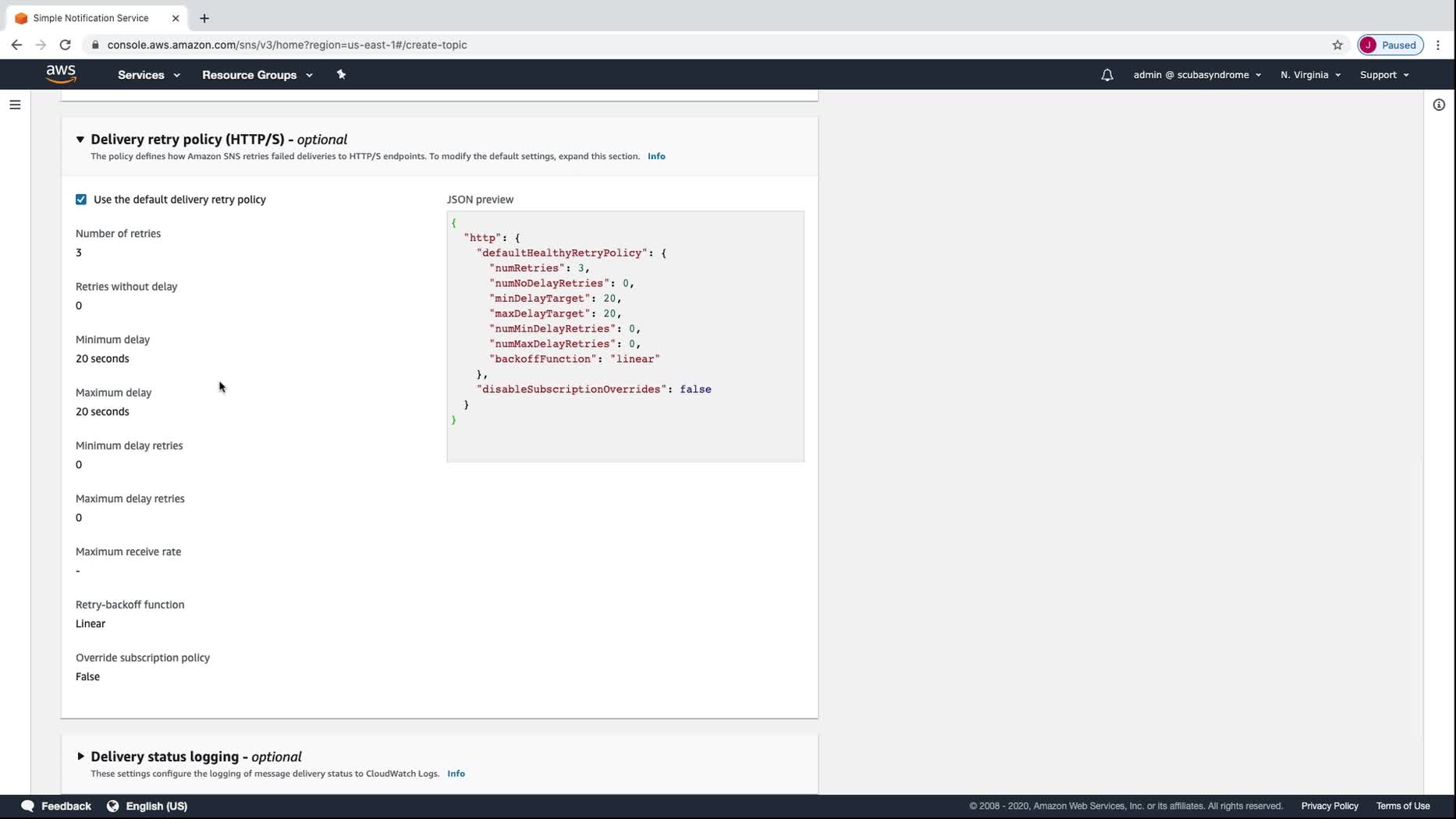Click the Minimum delay 20 seconds value
Screen dimensions: 1456x819
pyautogui.click(x=102, y=359)
